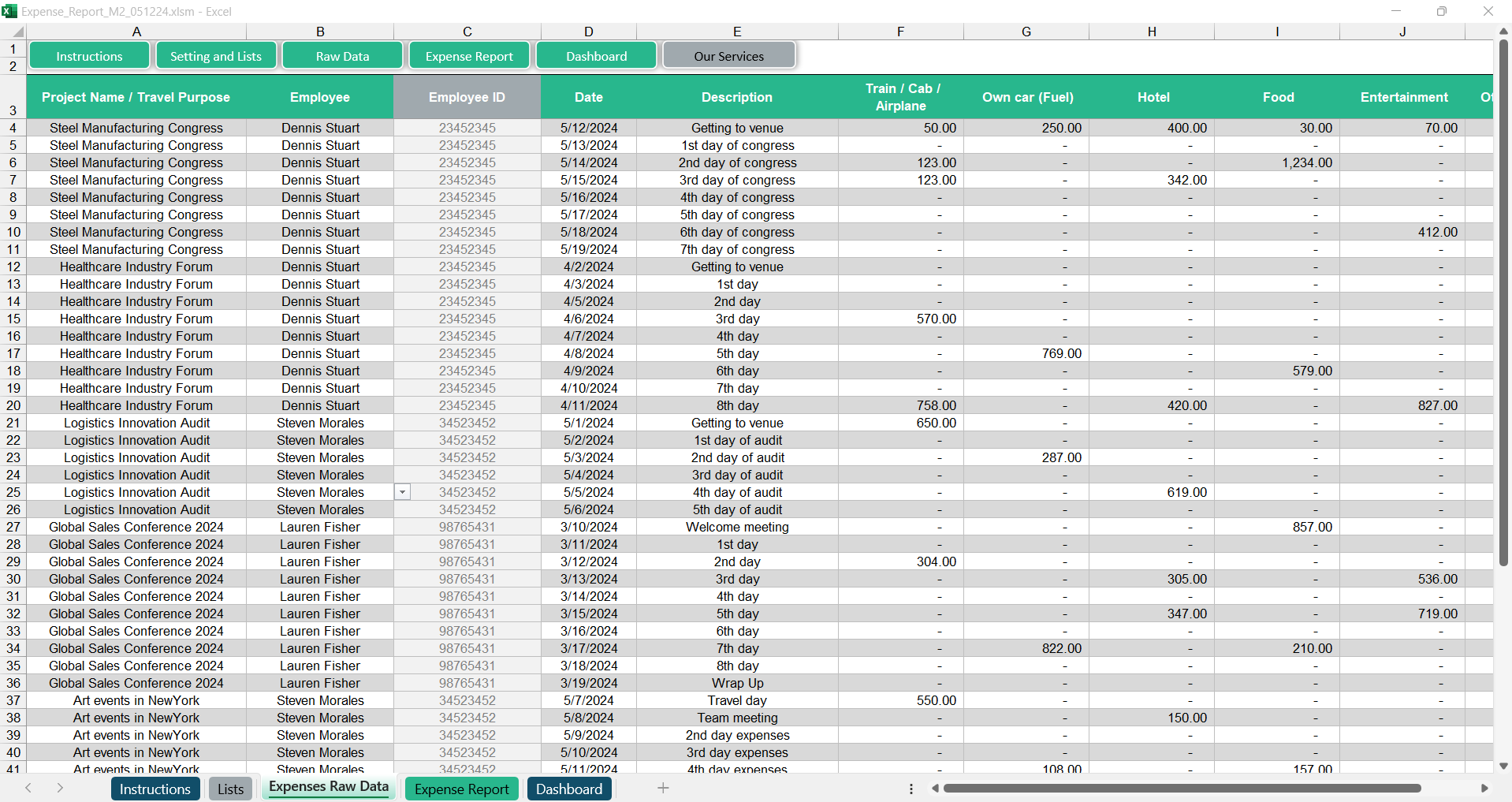Select row 20 header
Screen dimensions: 1512x802
coord(13,405)
